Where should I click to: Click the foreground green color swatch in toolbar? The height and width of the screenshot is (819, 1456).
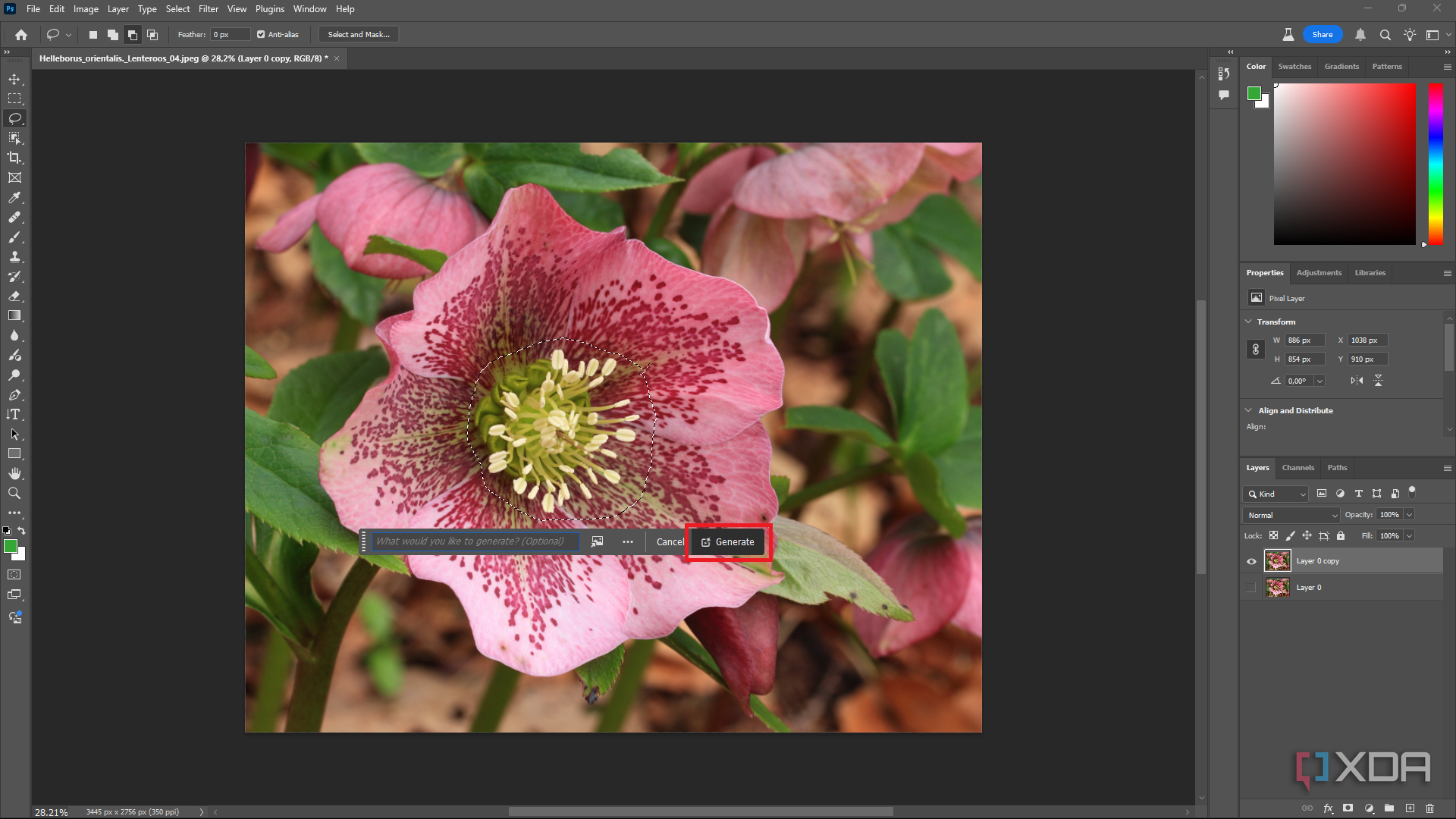(x=11, y=546)
